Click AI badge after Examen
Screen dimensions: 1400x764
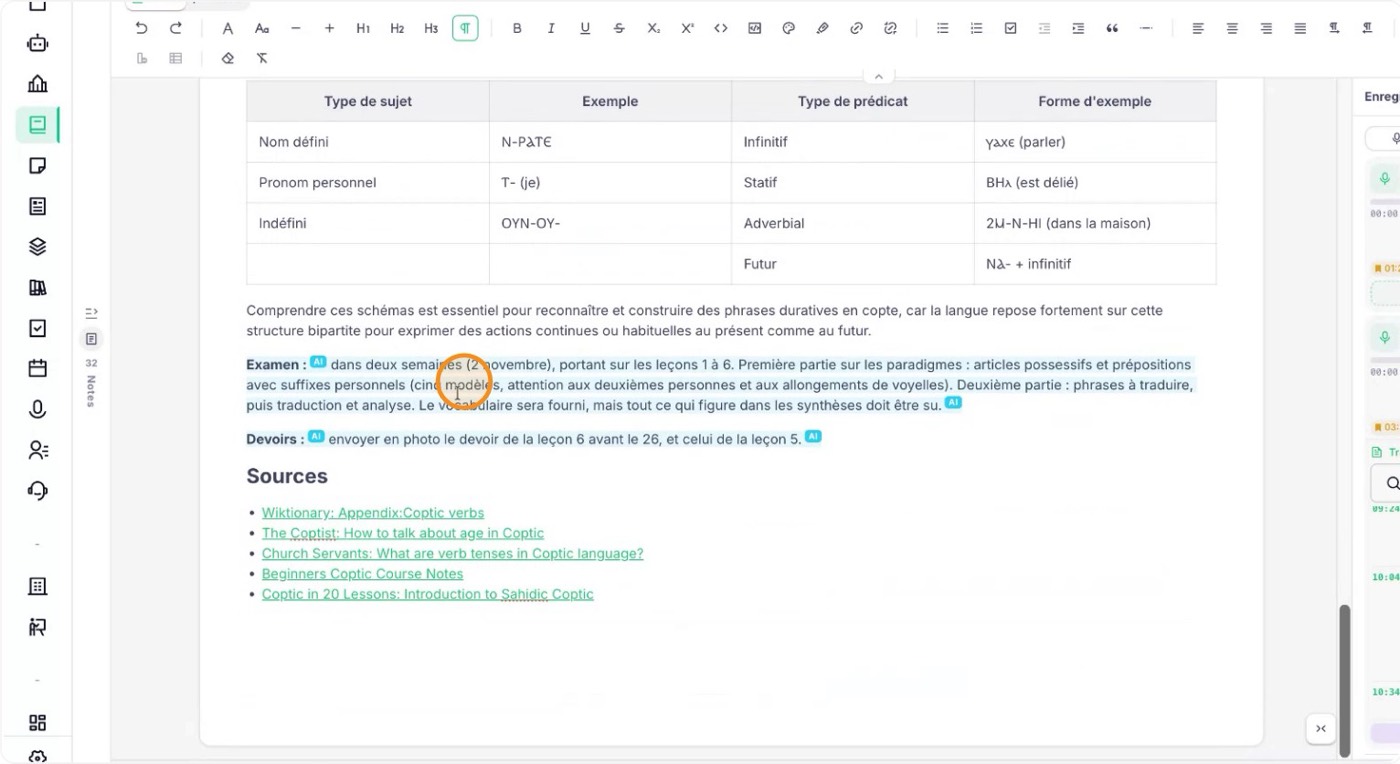[318, 362]
